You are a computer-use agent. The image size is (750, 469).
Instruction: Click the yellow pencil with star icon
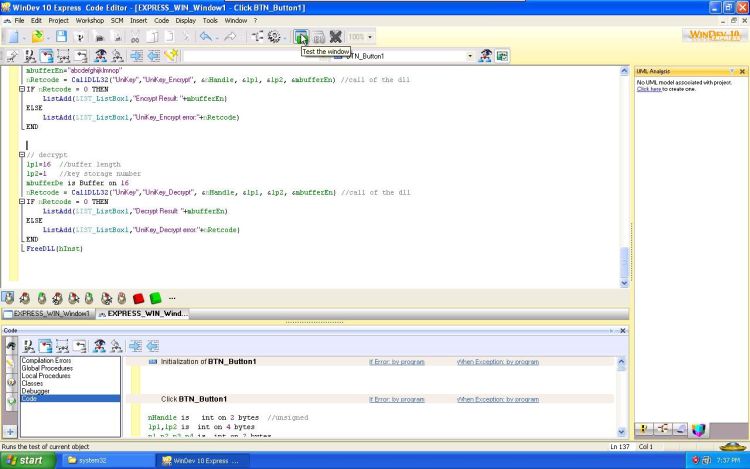click(x=171, y=55)
